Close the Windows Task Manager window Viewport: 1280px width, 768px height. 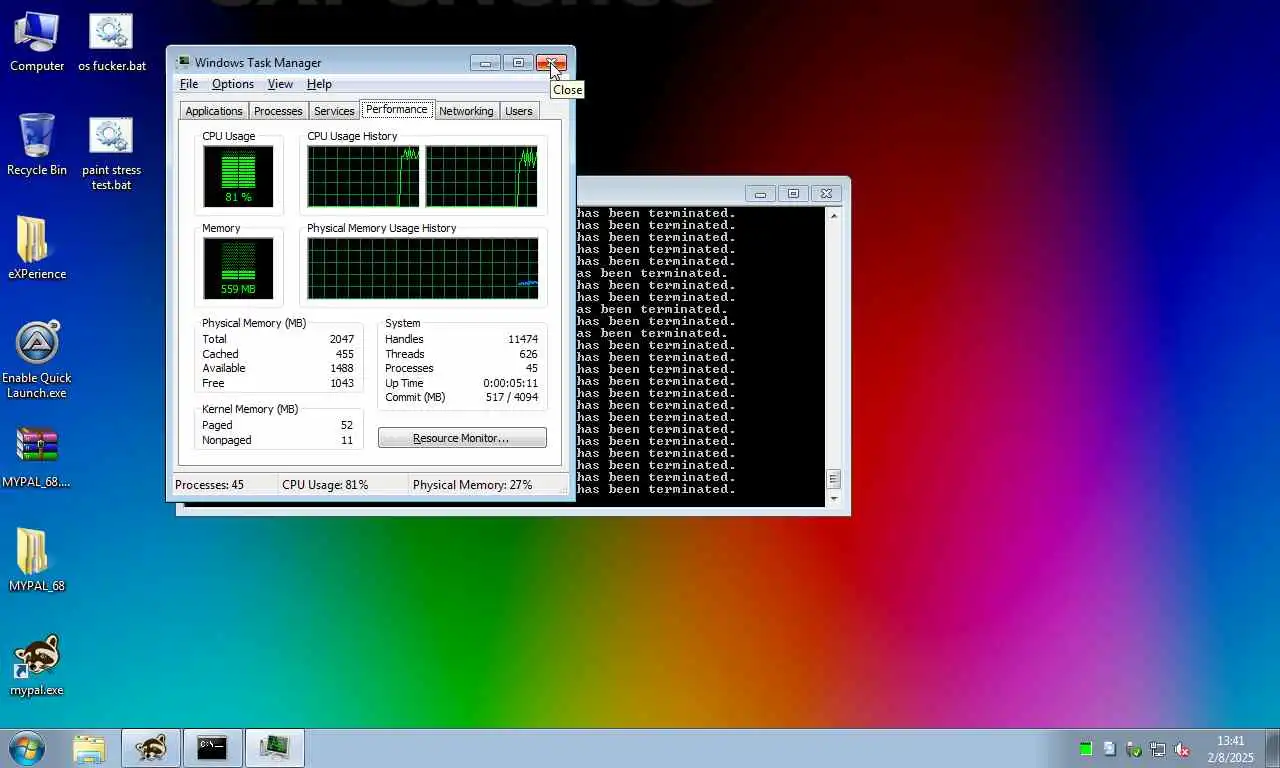[551, 63]
